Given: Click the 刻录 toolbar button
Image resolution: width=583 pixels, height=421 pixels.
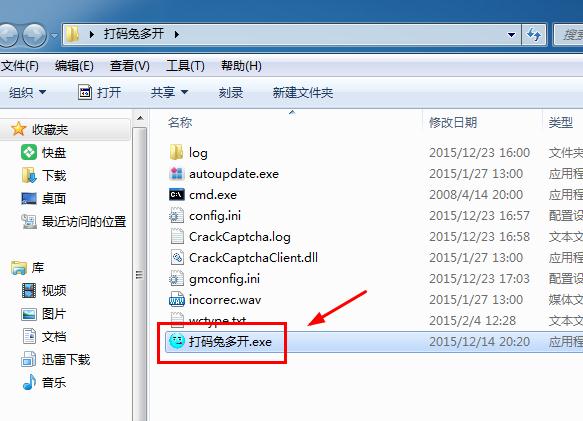Looking at the screenshot, I should (x=231, y=92).
